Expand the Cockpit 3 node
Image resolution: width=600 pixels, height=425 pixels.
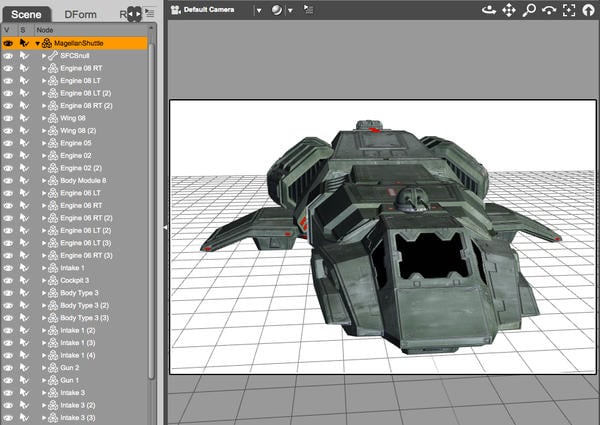tap(44, 280)
